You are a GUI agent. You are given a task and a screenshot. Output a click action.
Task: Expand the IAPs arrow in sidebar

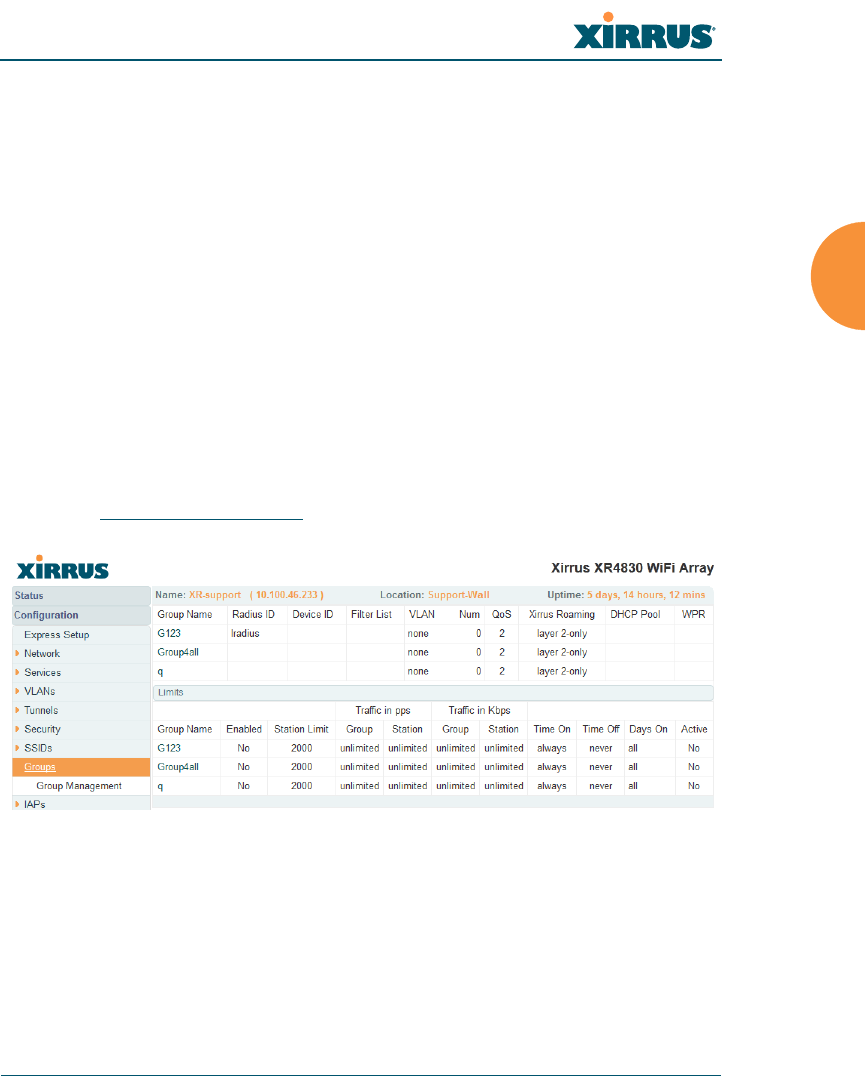point(17,804)
